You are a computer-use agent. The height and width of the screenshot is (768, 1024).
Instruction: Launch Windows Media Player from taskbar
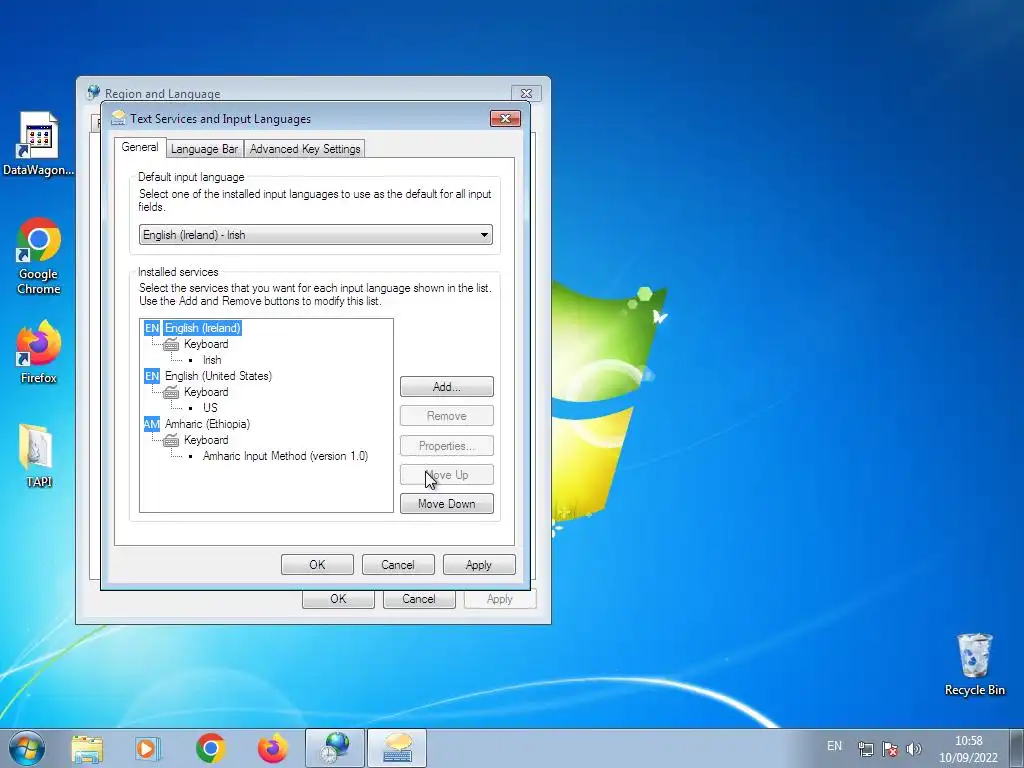click(x=148, y=748)
